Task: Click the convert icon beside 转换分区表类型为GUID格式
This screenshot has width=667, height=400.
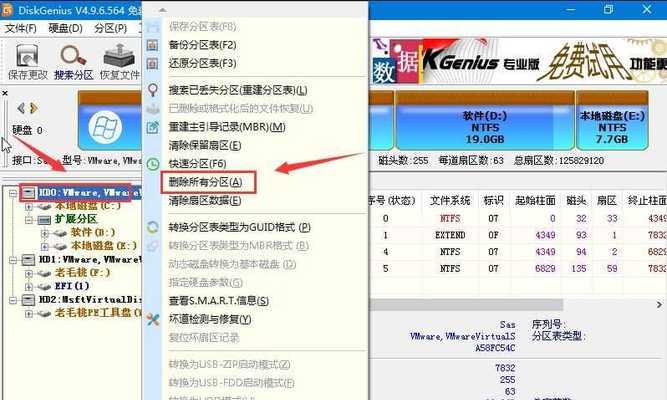Action: 152,227
